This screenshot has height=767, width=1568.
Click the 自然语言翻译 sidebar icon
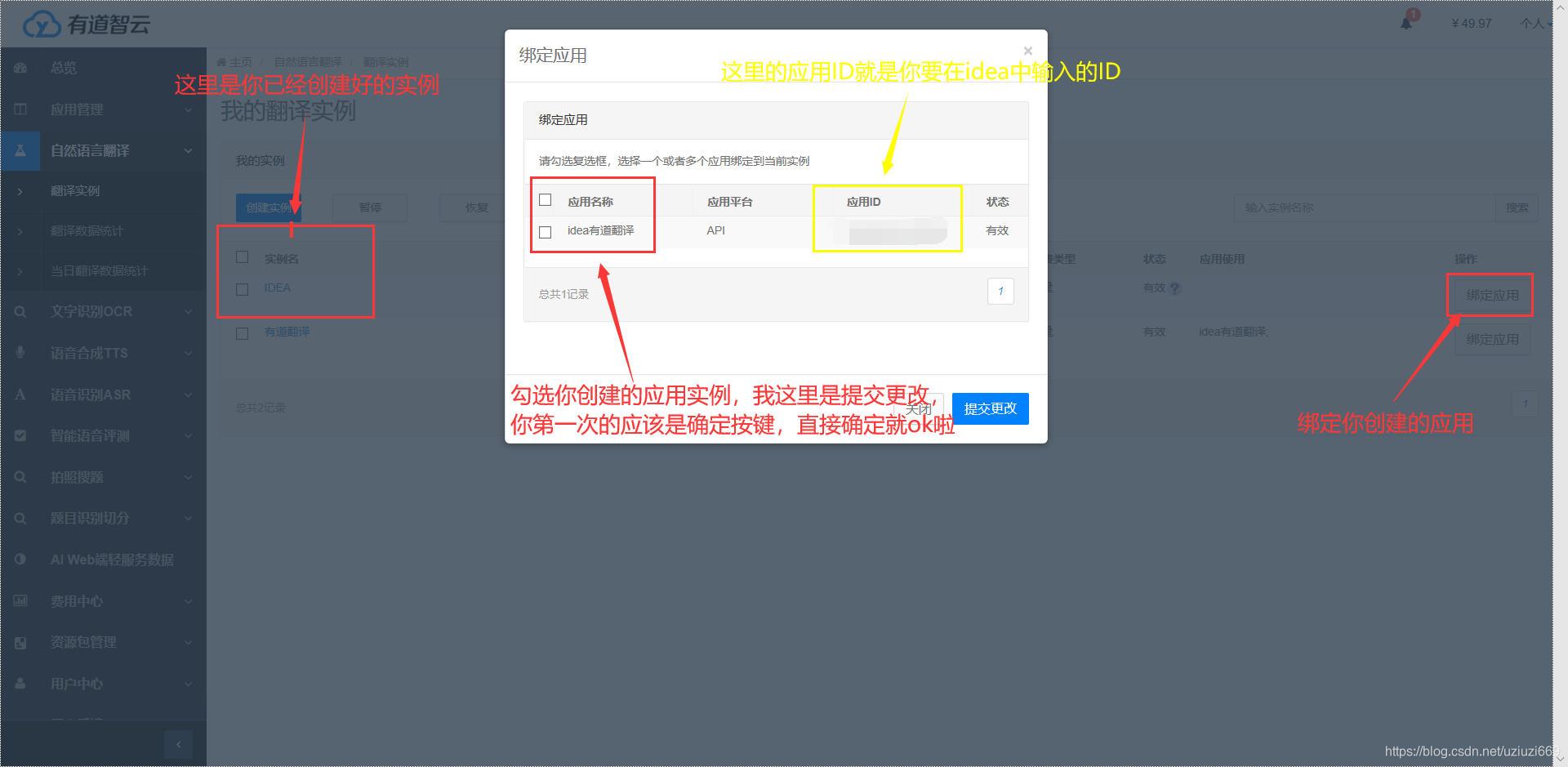[x=20, y=150]
